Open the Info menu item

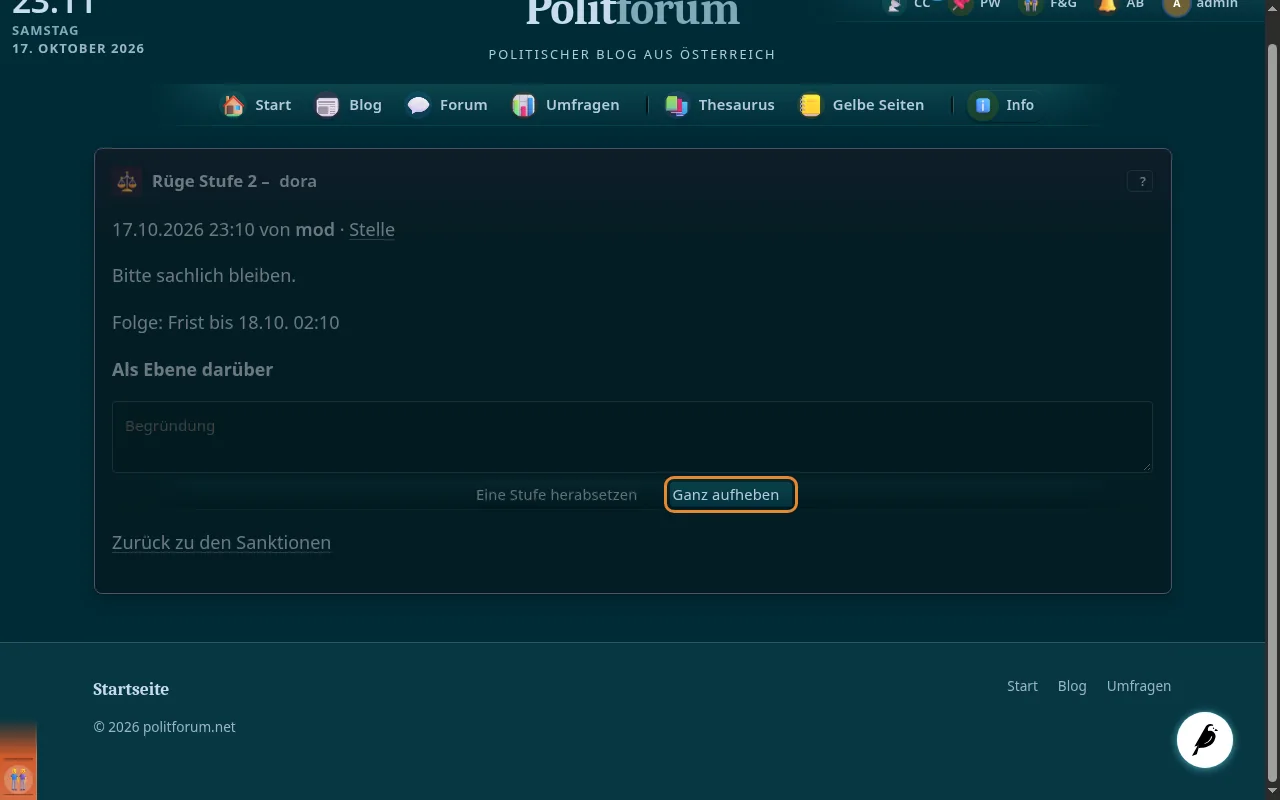pyautogui.click(x=1003, y=105)
